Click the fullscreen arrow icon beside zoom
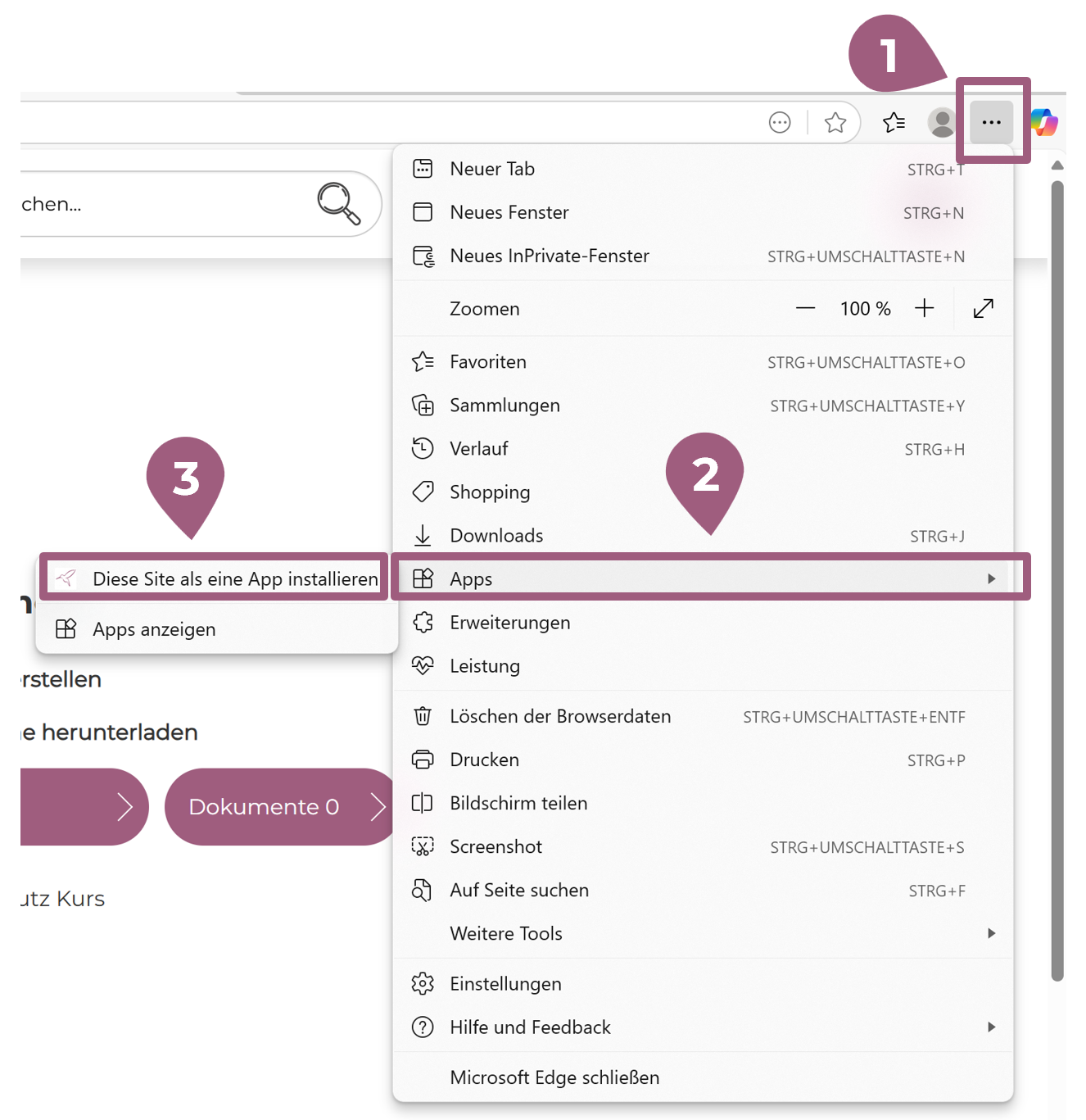 point(983,308)
